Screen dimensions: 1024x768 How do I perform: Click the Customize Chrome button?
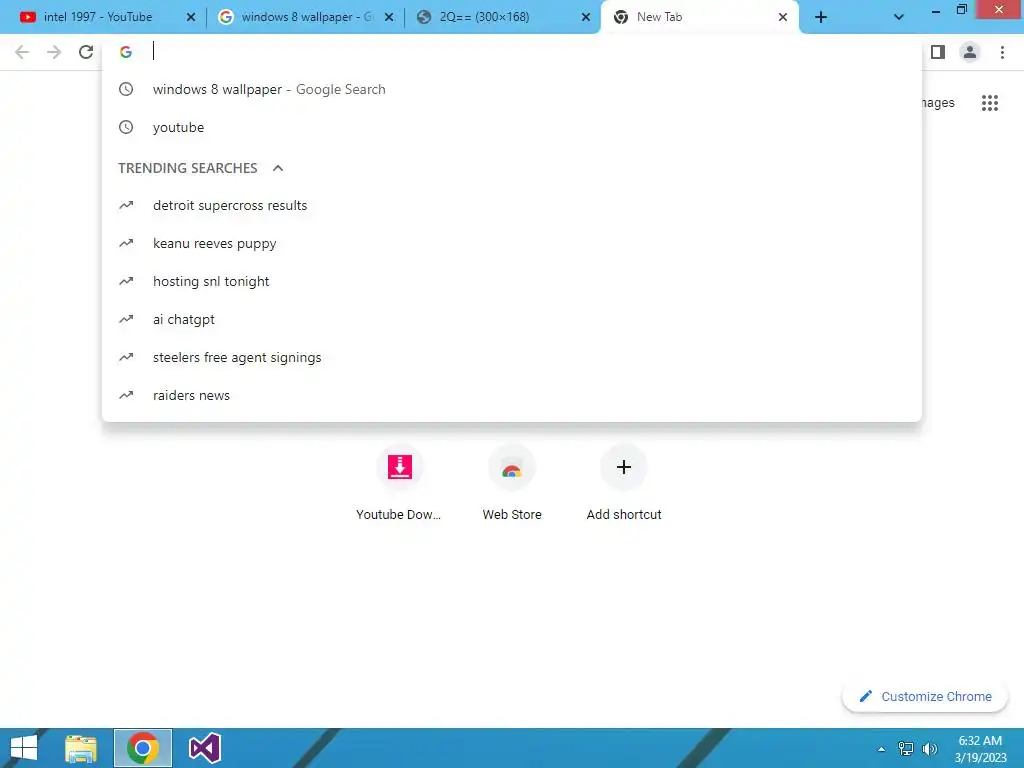pos(925,696)
